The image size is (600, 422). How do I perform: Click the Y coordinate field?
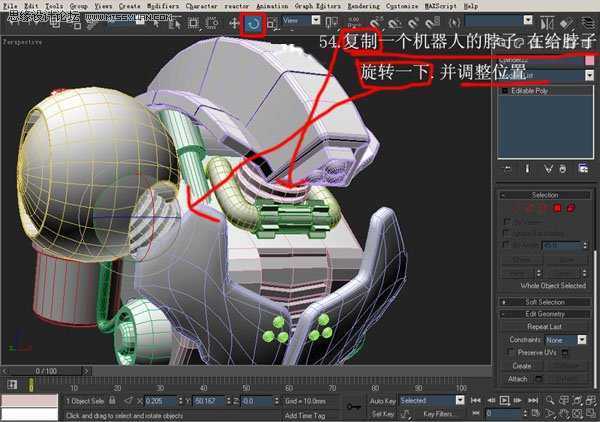[x=209, y=401]
